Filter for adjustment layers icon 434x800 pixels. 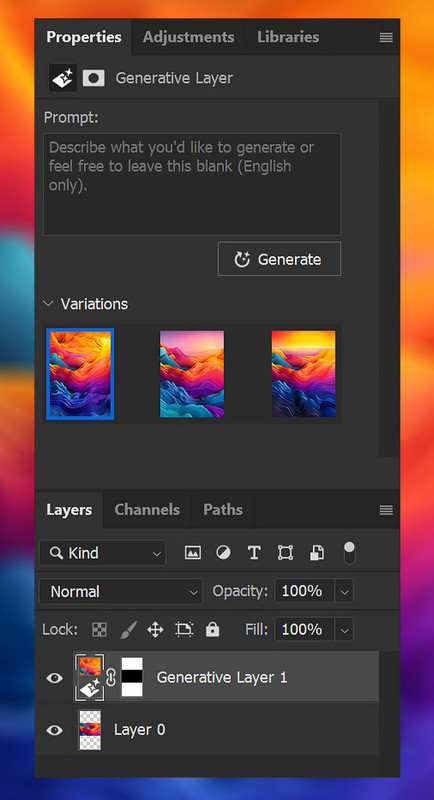[x=223, y=553]
